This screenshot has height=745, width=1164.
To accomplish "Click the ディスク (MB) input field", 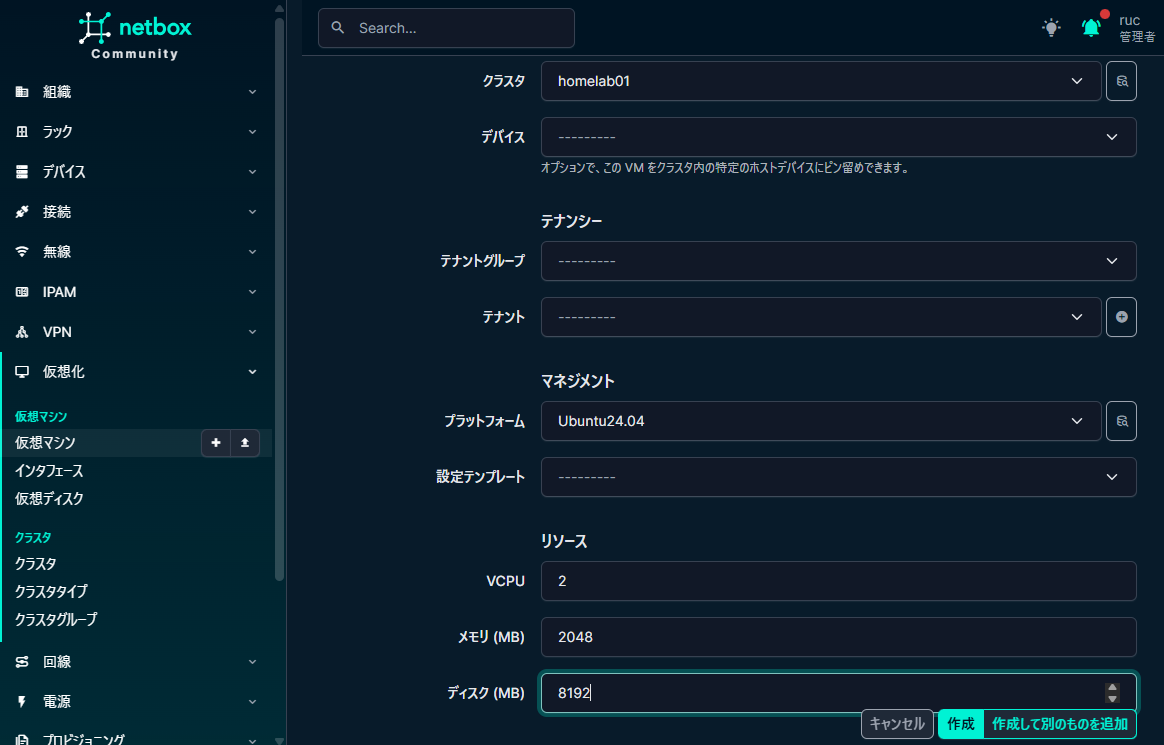I will pos(839,693).
